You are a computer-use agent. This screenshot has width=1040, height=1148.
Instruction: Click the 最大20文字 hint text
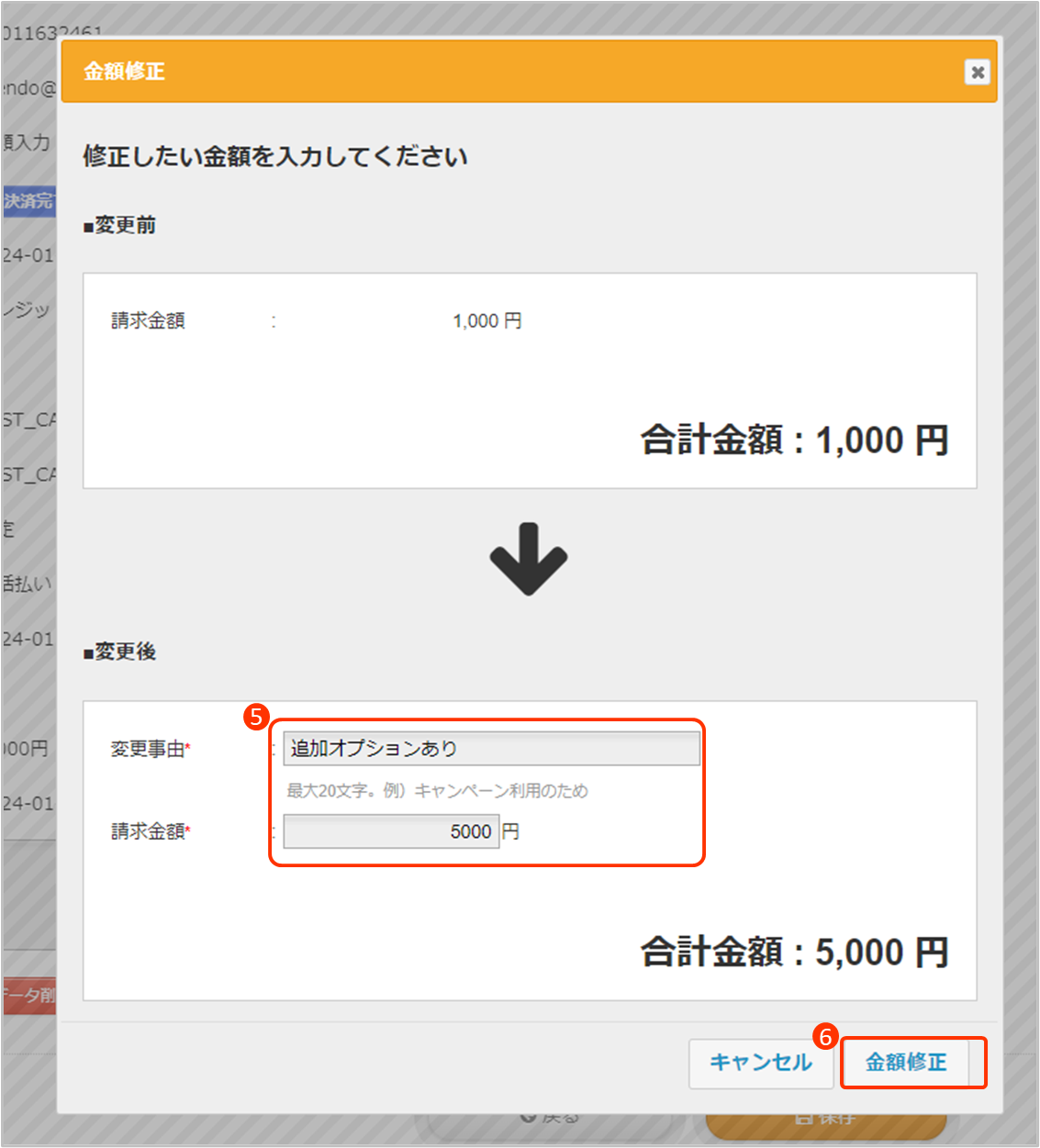tap(437, 791)
